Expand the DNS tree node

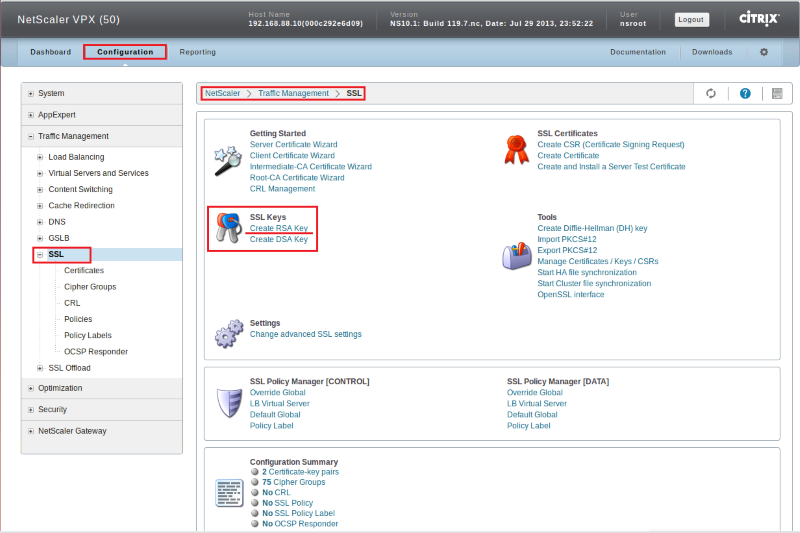point(40,222)
